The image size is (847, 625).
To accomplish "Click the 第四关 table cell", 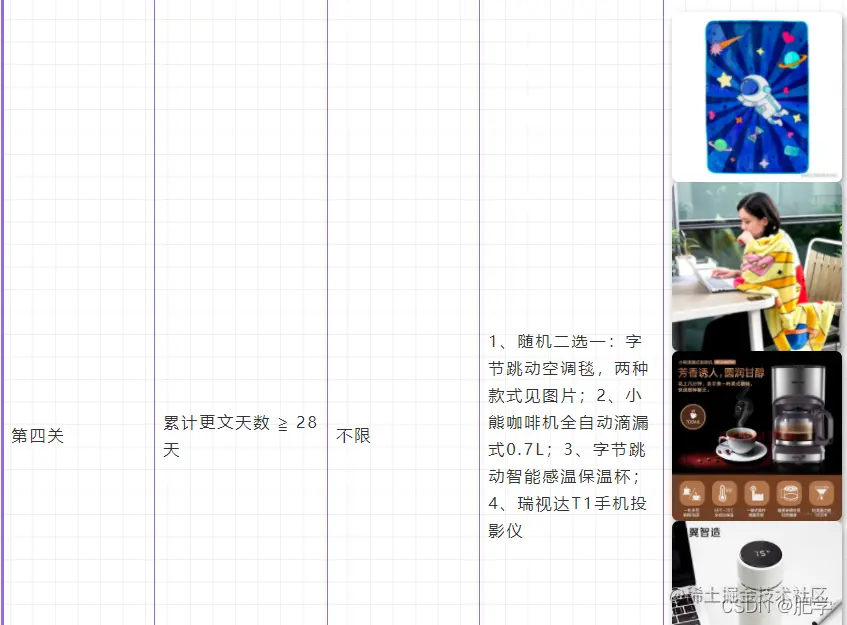I will 37,435.
